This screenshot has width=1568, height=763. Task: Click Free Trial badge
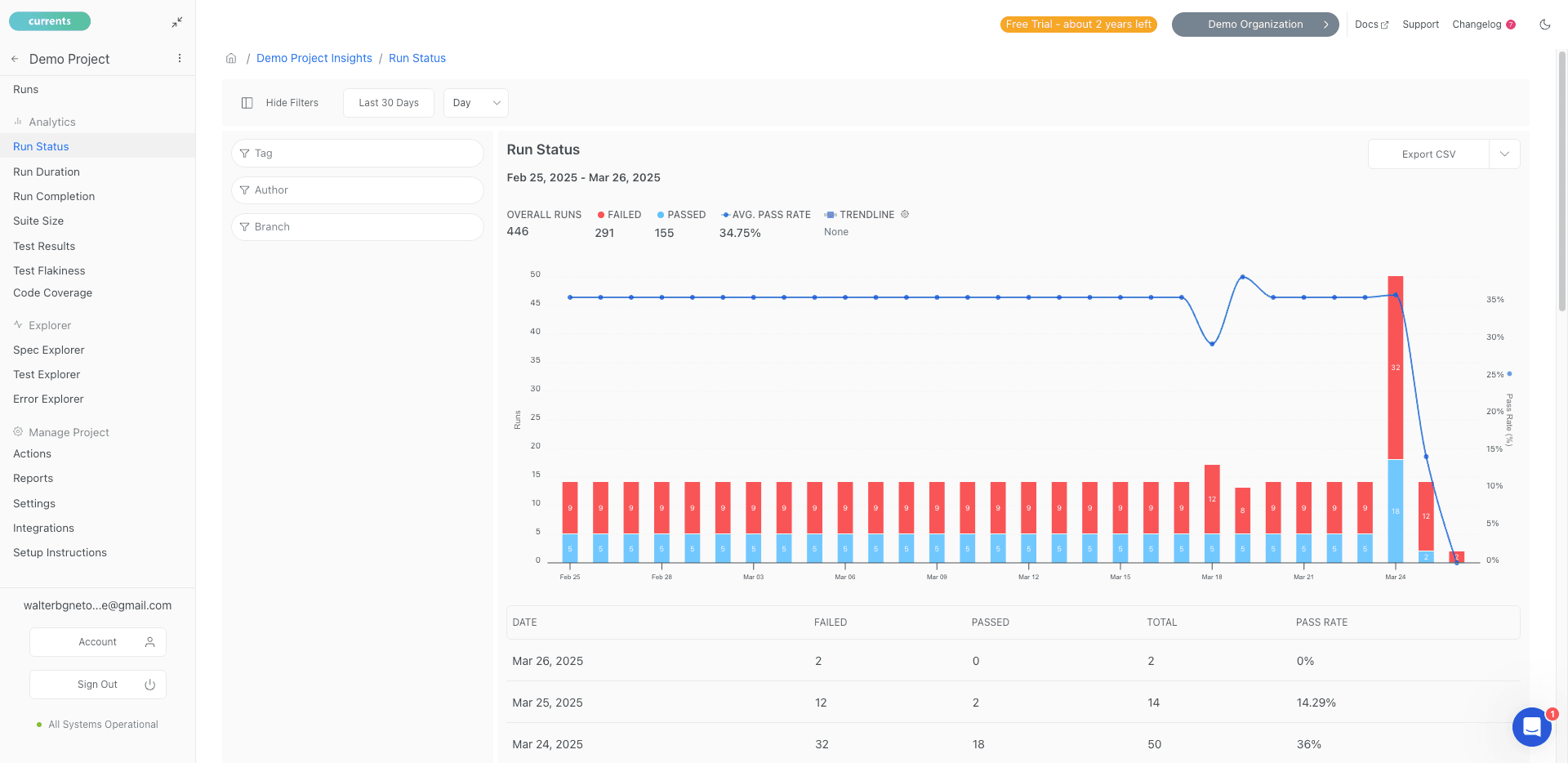click(1078, 25)
